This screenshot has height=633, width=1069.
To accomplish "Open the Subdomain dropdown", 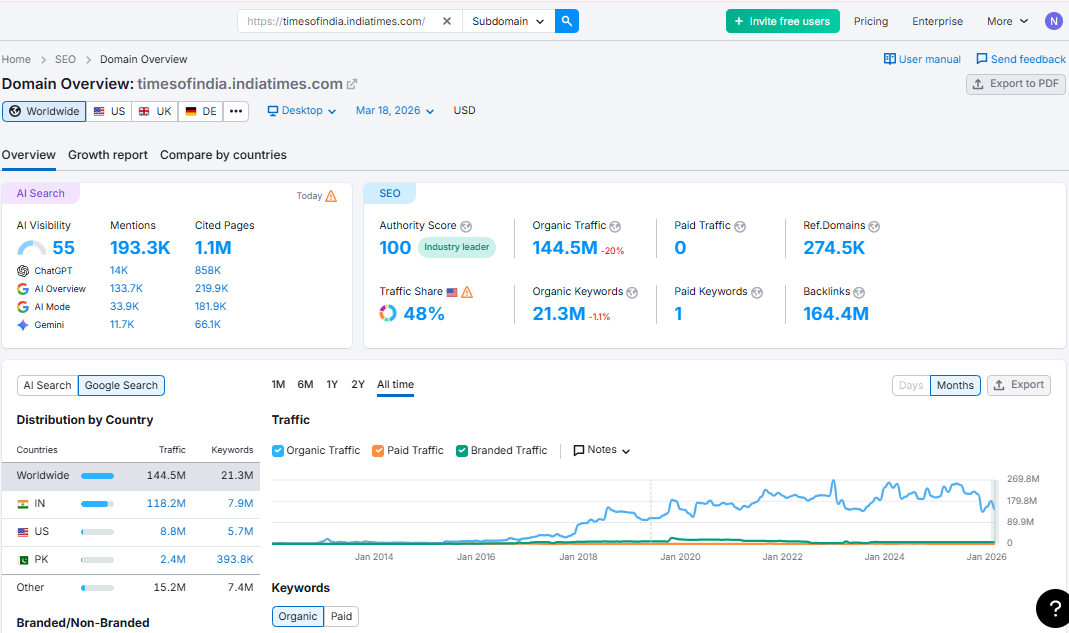I will click(x=508, y=20).
